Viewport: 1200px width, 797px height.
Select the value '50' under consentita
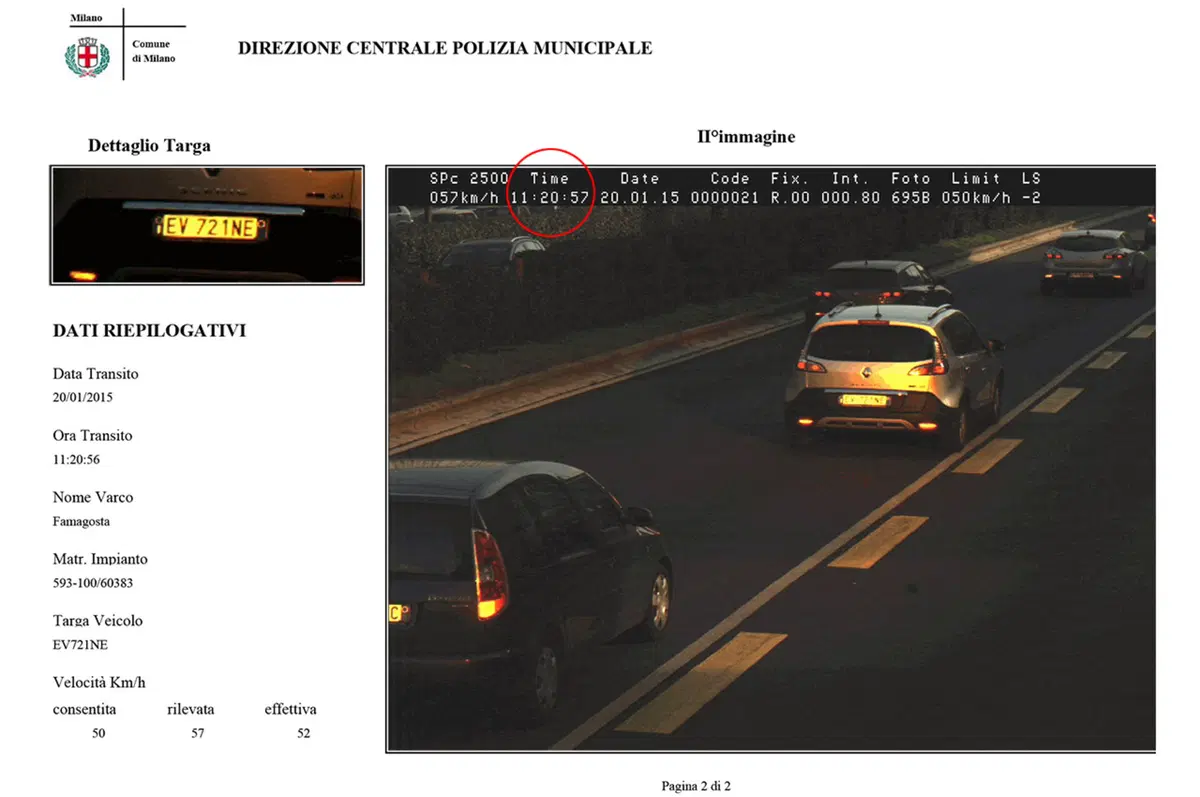[x=98, y=734]
